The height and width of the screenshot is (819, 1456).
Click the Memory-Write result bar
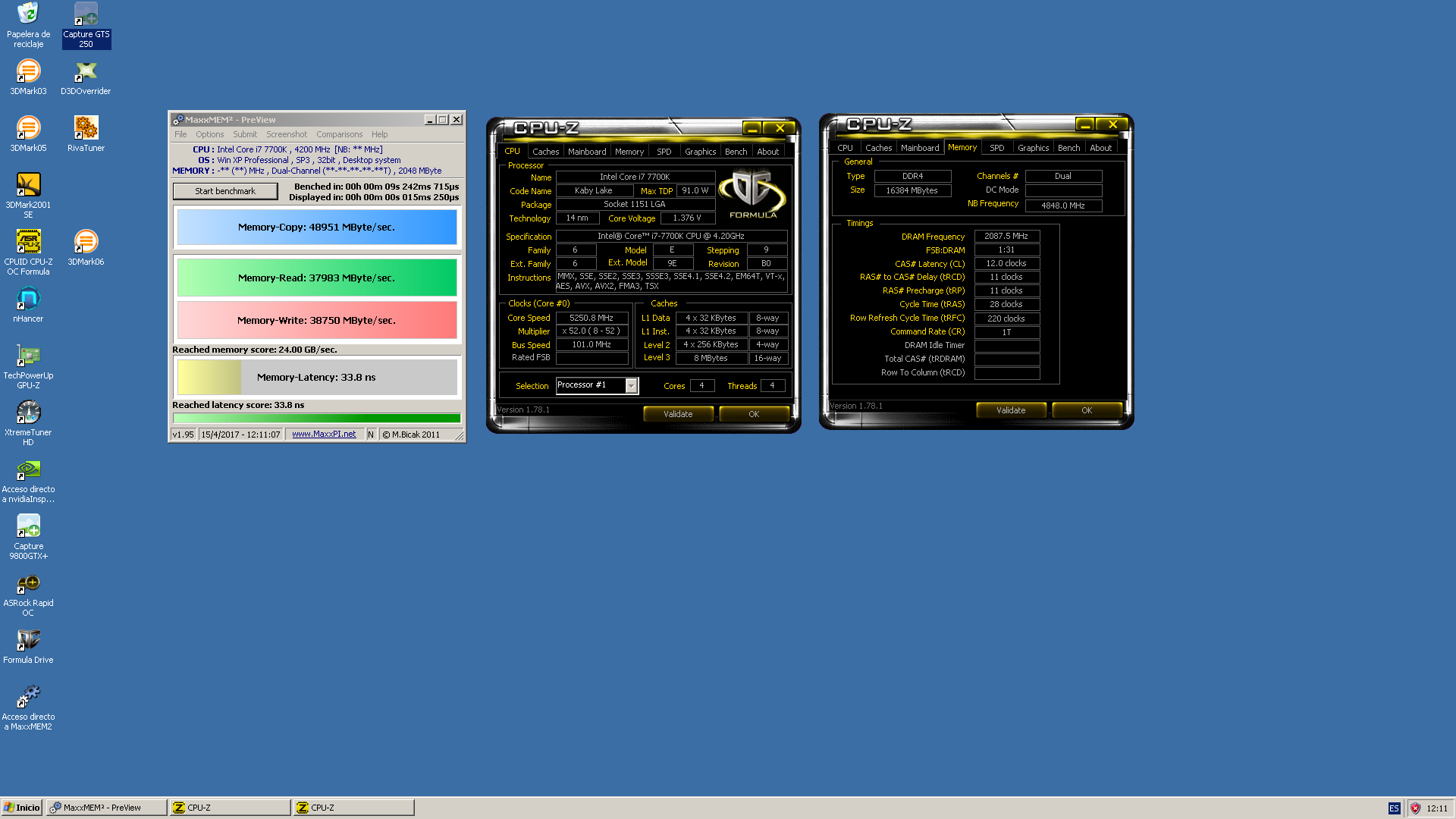click(317, 321)
